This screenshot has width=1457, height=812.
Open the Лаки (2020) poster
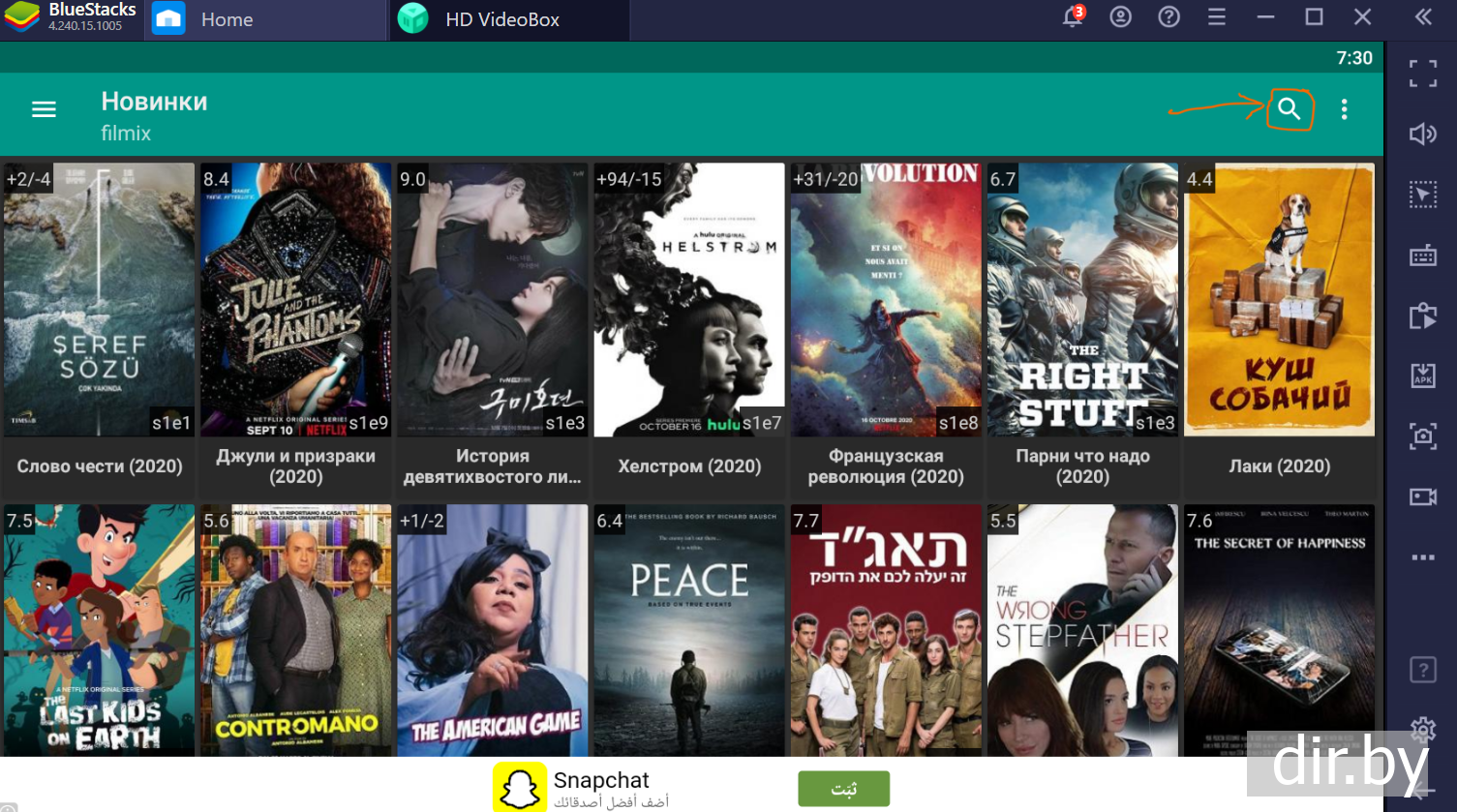pos(1279,300)
